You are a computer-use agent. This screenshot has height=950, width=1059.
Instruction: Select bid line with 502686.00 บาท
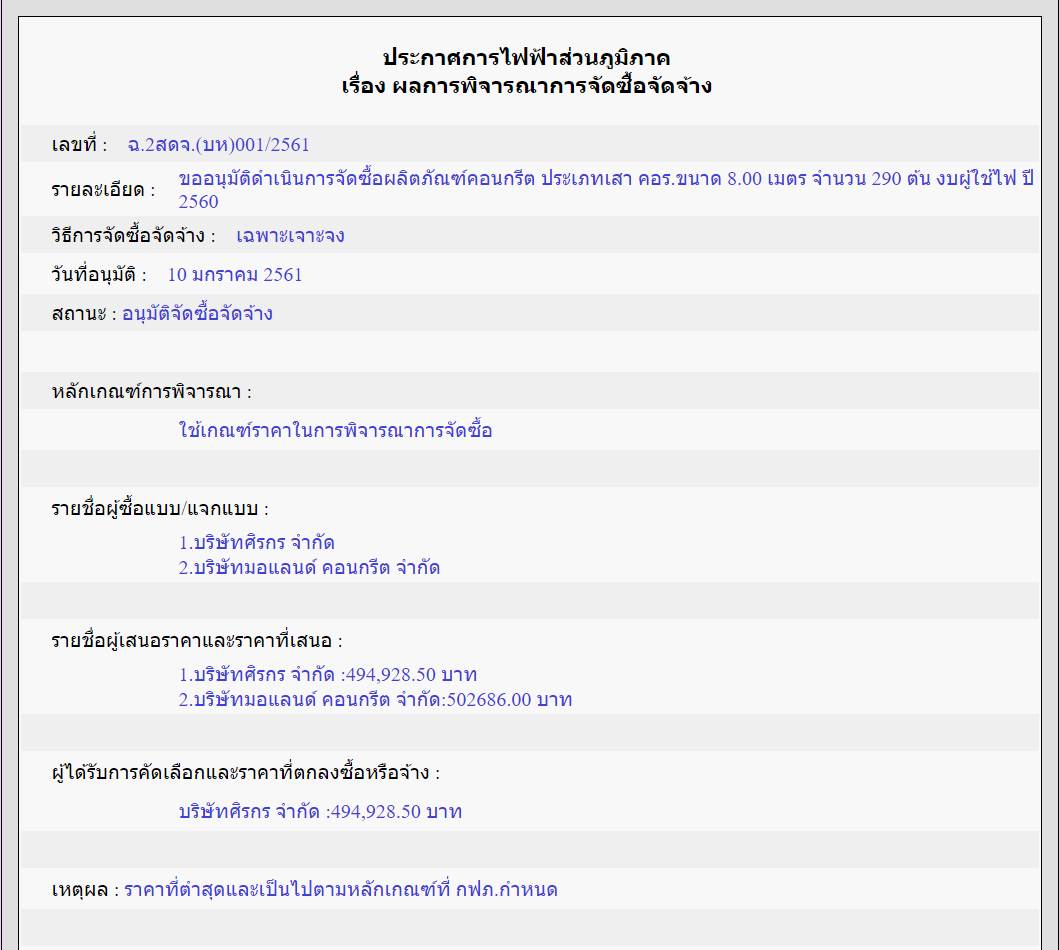point(375,700)
